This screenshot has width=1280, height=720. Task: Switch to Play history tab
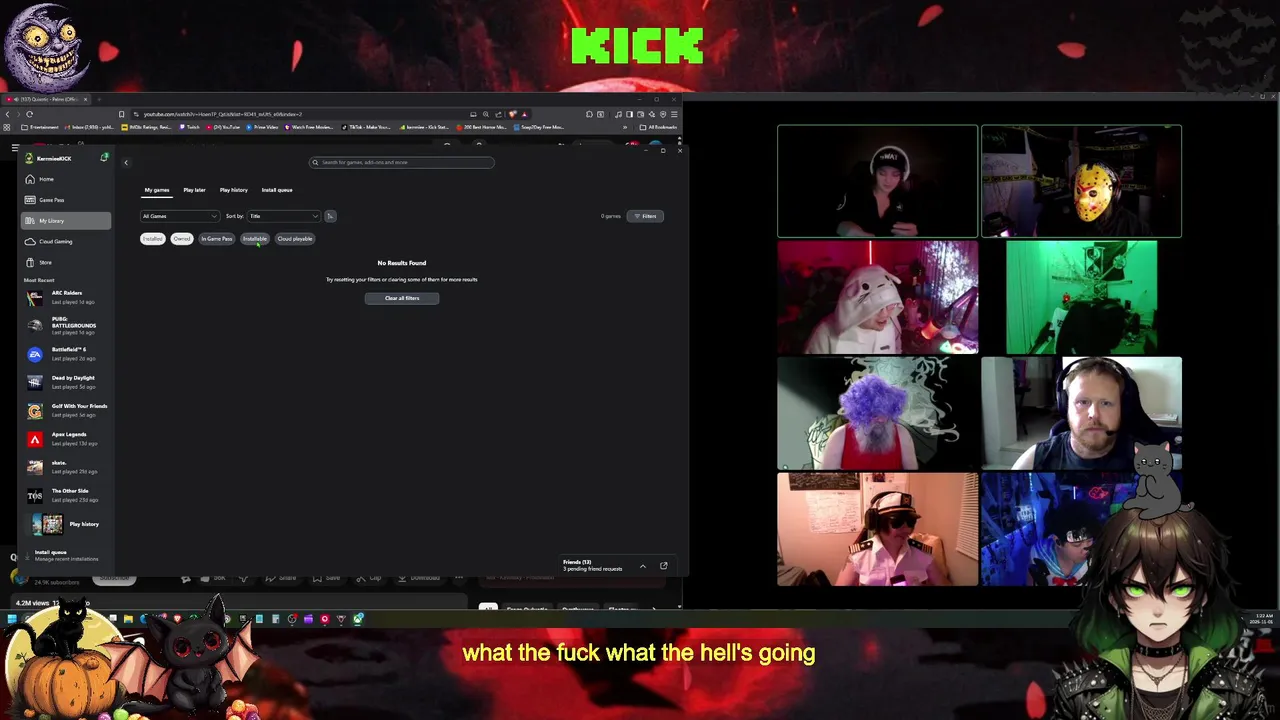(233, 190)
